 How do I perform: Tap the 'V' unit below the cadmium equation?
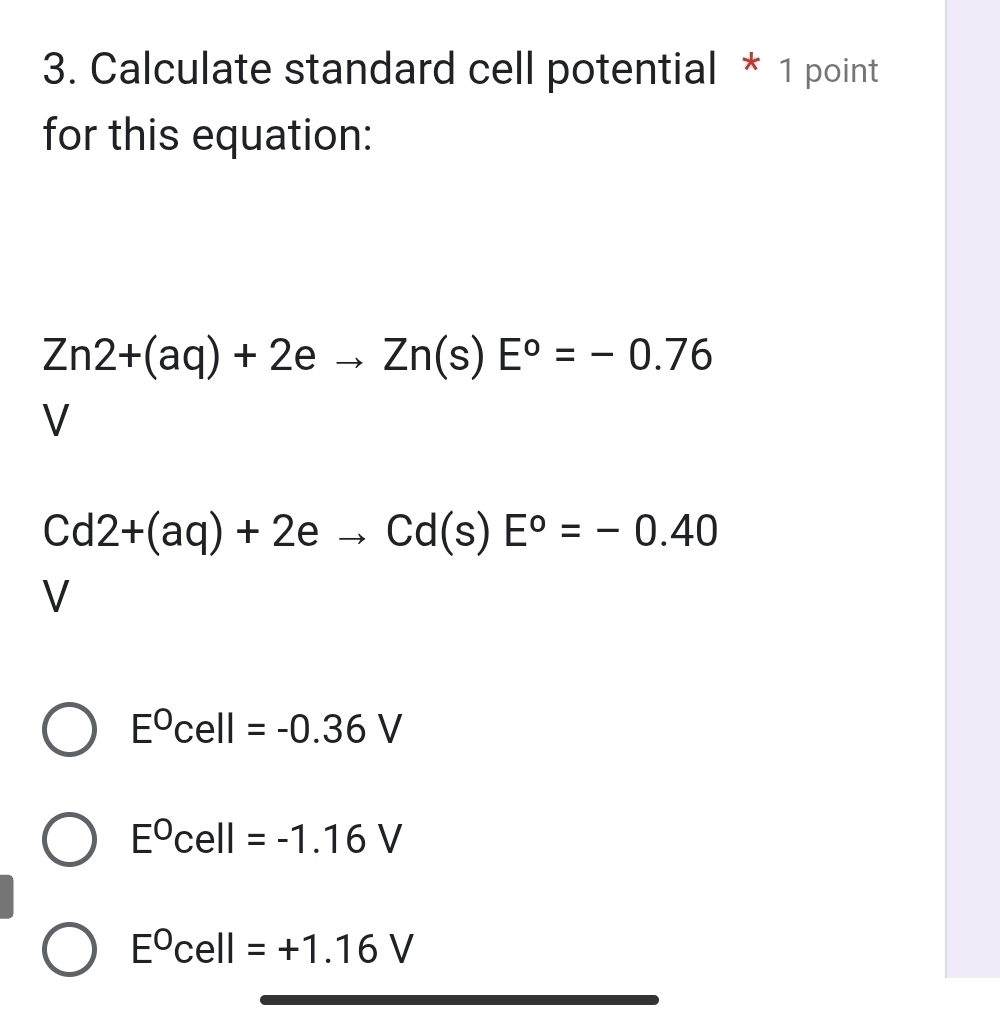(58, 598)
